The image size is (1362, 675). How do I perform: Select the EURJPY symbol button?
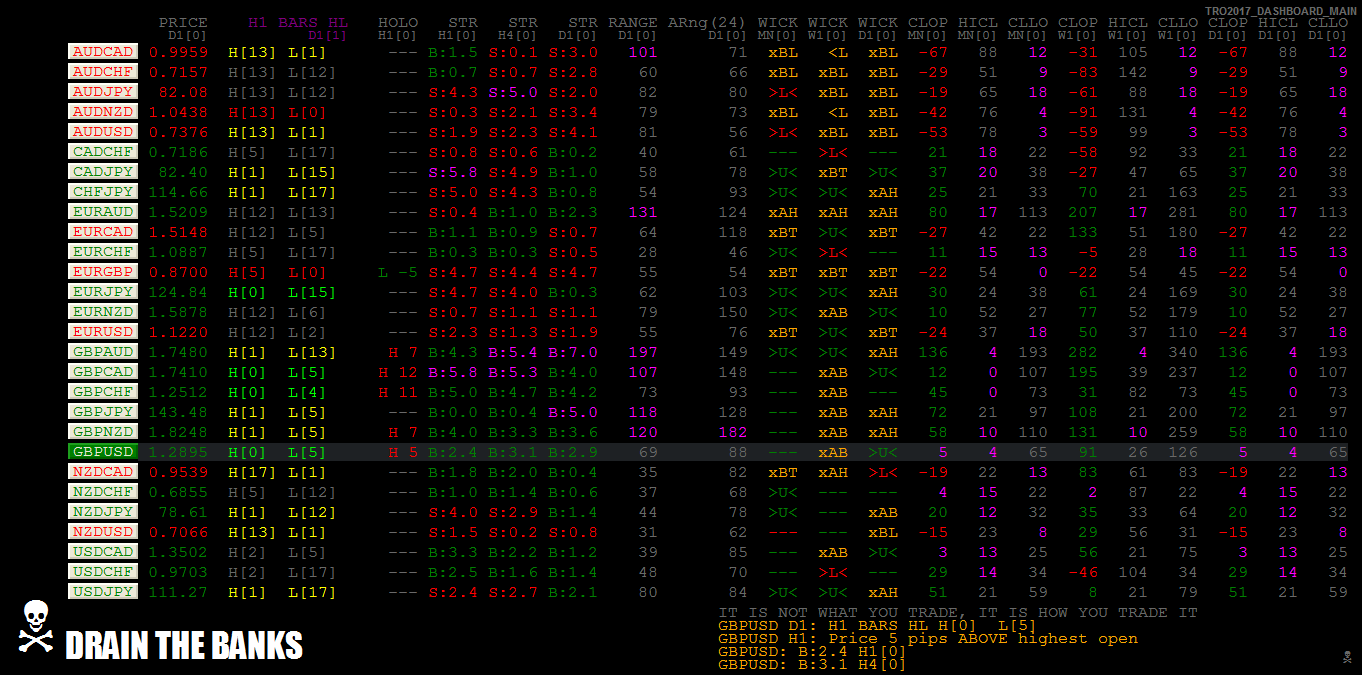[x=103, y=291]
